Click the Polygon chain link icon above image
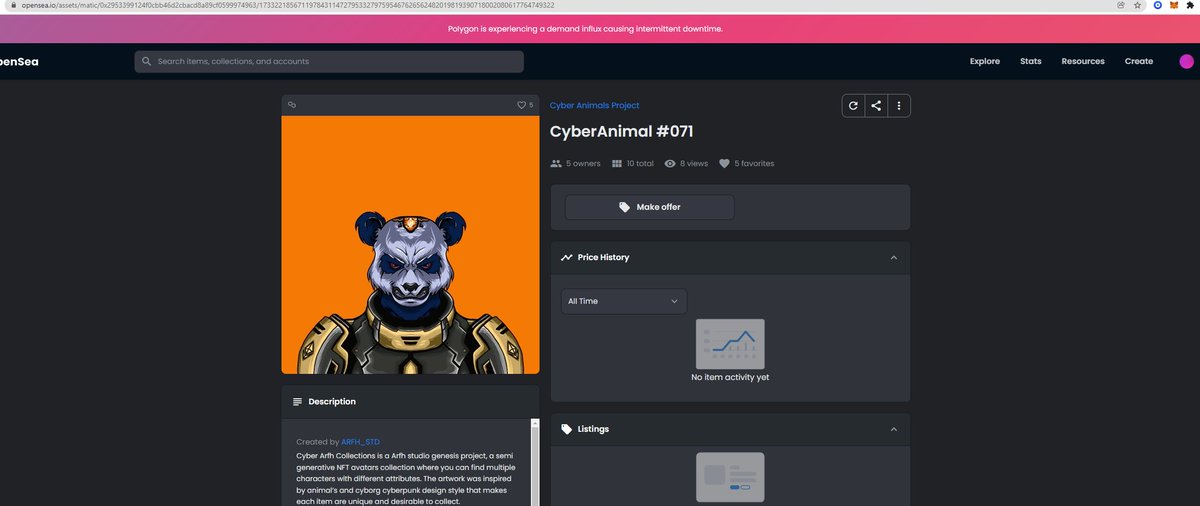This screenshot has height=506, width=1200. click(x=292, y=104)
